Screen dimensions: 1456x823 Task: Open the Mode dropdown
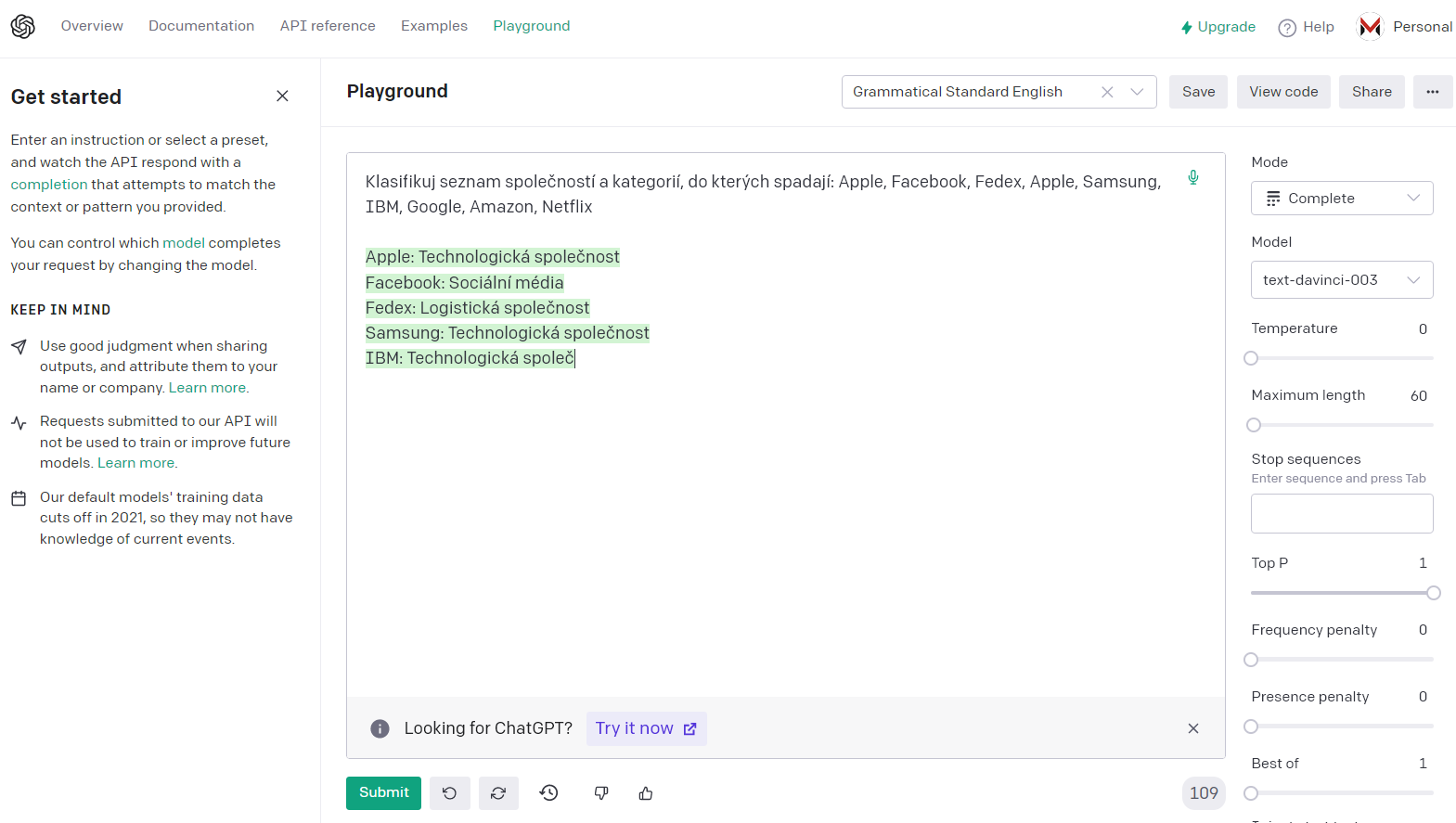point(1342,199)
